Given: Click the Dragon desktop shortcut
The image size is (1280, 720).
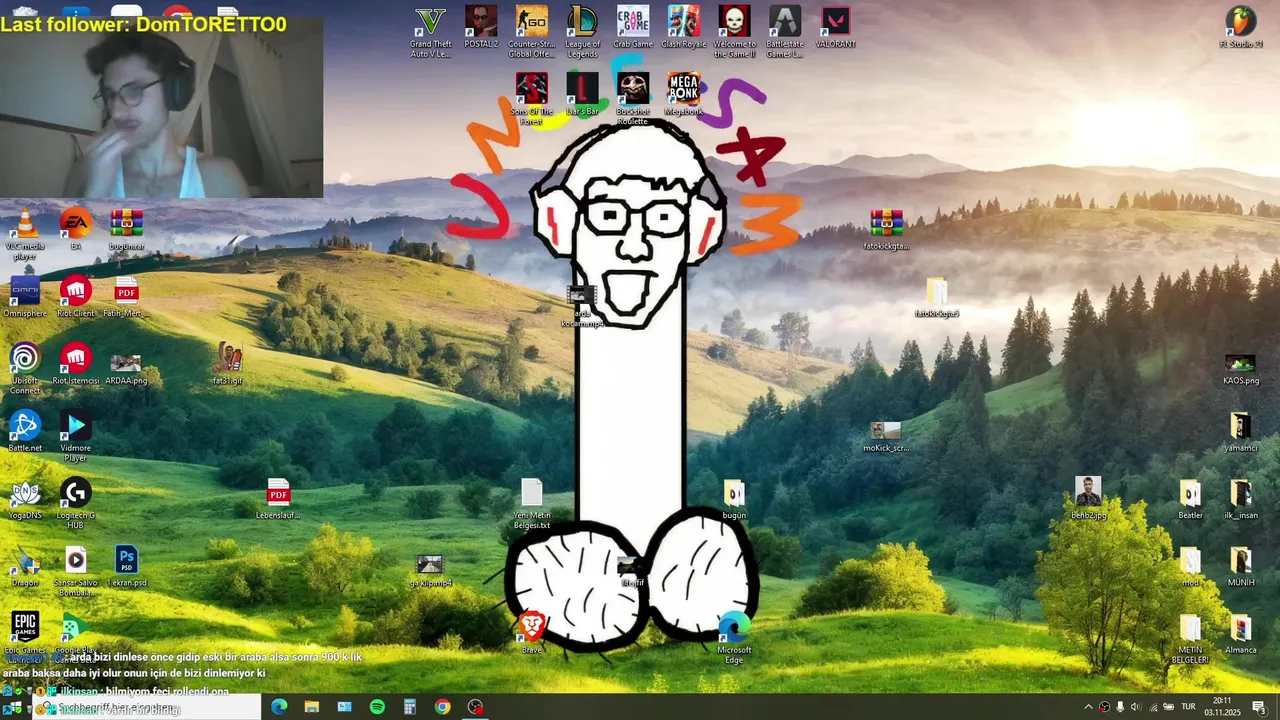Looking at the screenshot, I should (25, 566).
